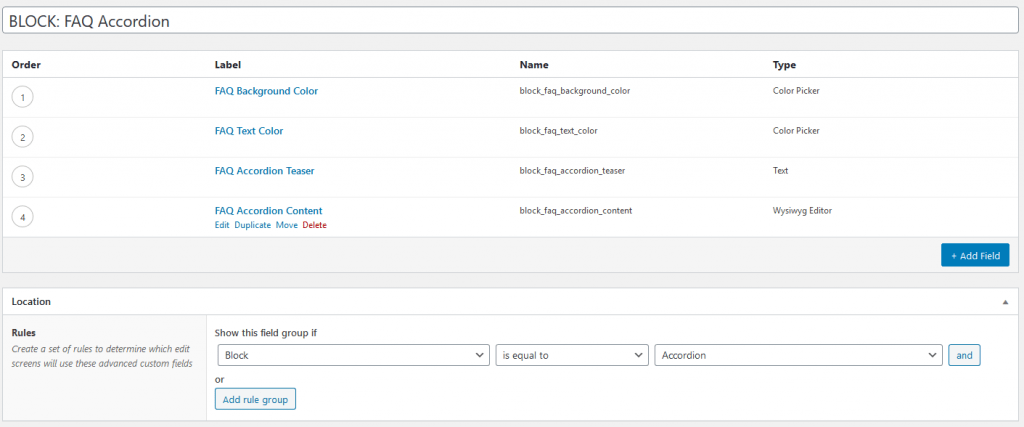Delete the FAQ Accordion Content field
Screen dimensions: 1024x427
pos(314,226)
